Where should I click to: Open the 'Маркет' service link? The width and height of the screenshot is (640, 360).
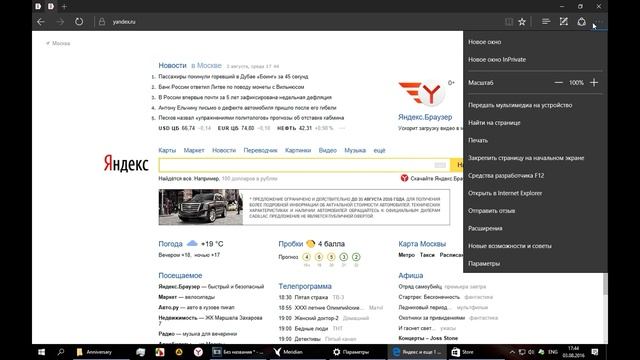(x=194, y=150)
